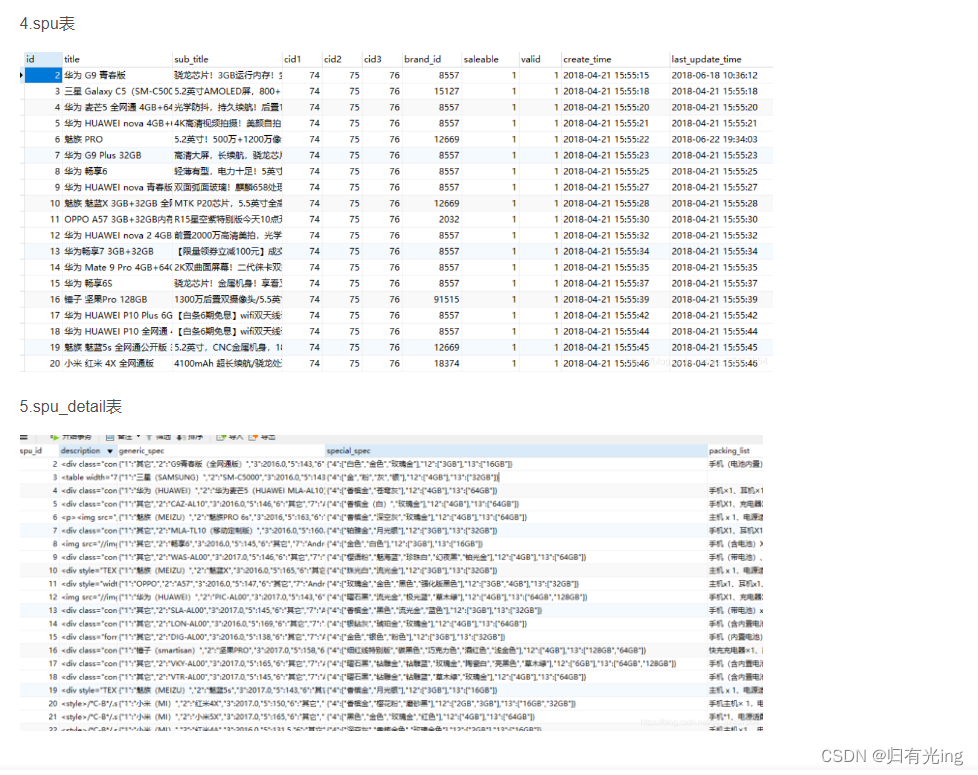Select create_time cell '2018-04-21 15:55:39'
Viewport: 978px width, 775px height.
pos(616,299)
